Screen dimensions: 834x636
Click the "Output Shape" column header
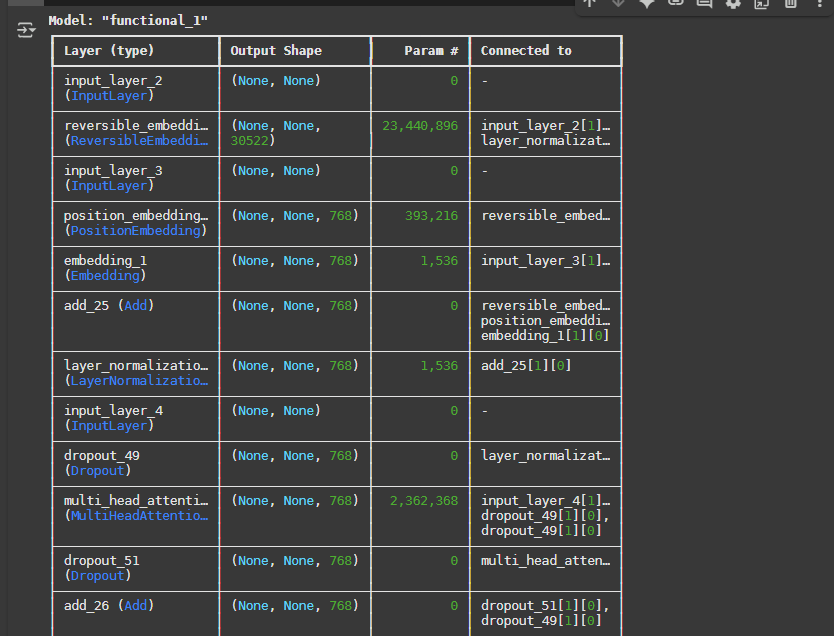[276, 51]
